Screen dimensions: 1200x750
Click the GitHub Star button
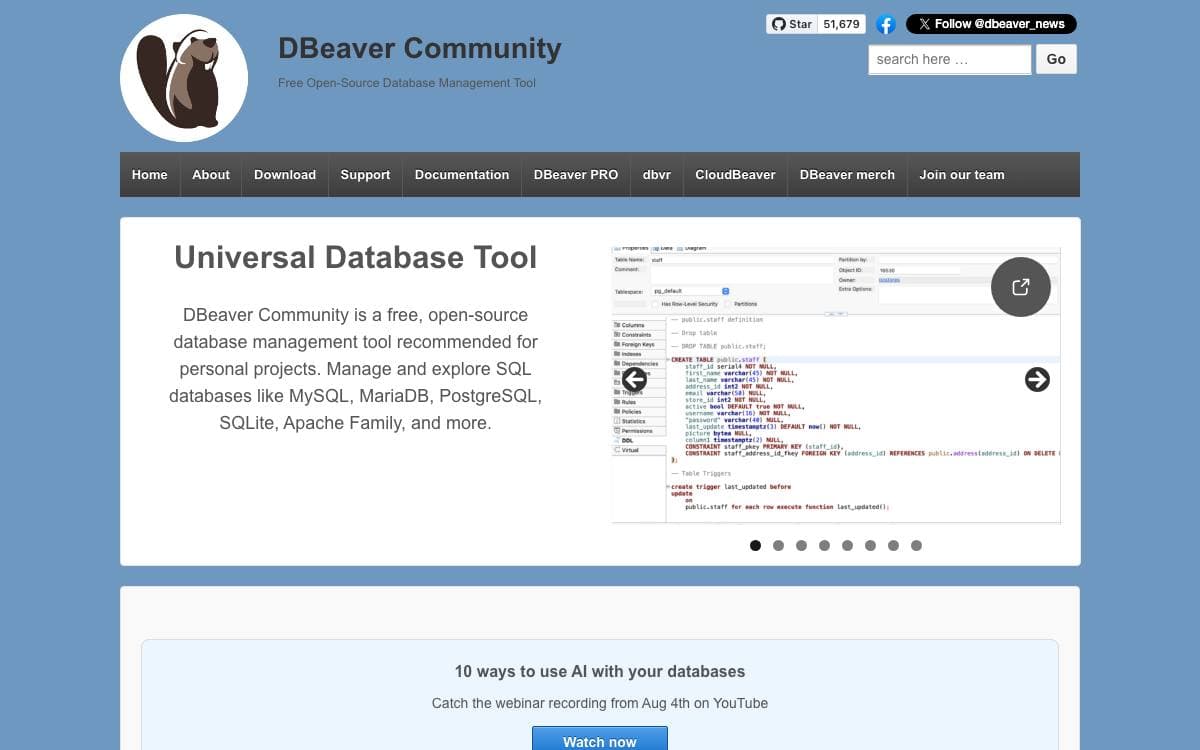point(792,24)
